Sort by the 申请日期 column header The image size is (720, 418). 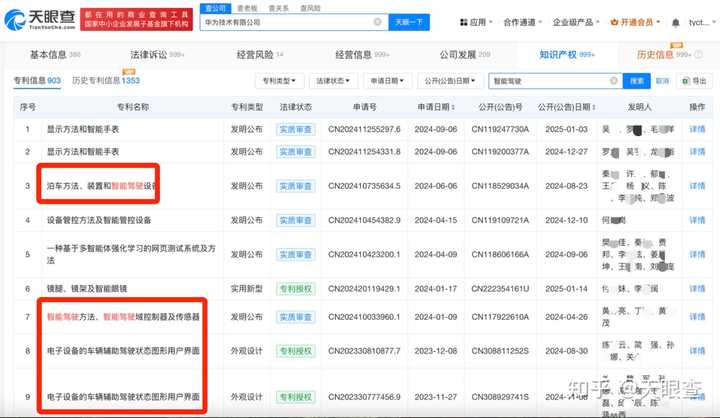click(435, 107)
